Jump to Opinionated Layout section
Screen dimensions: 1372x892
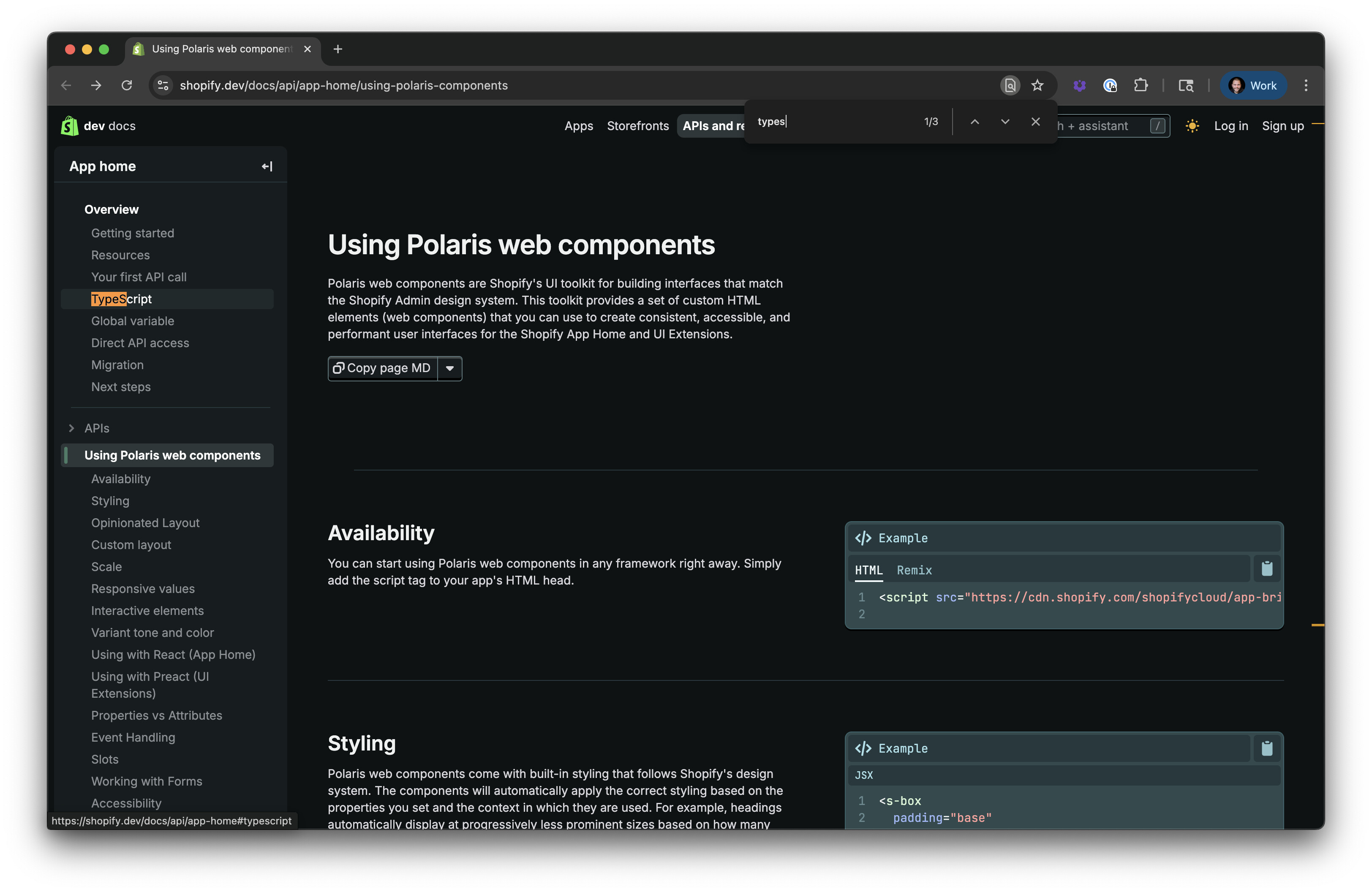[x=145, y=522]
